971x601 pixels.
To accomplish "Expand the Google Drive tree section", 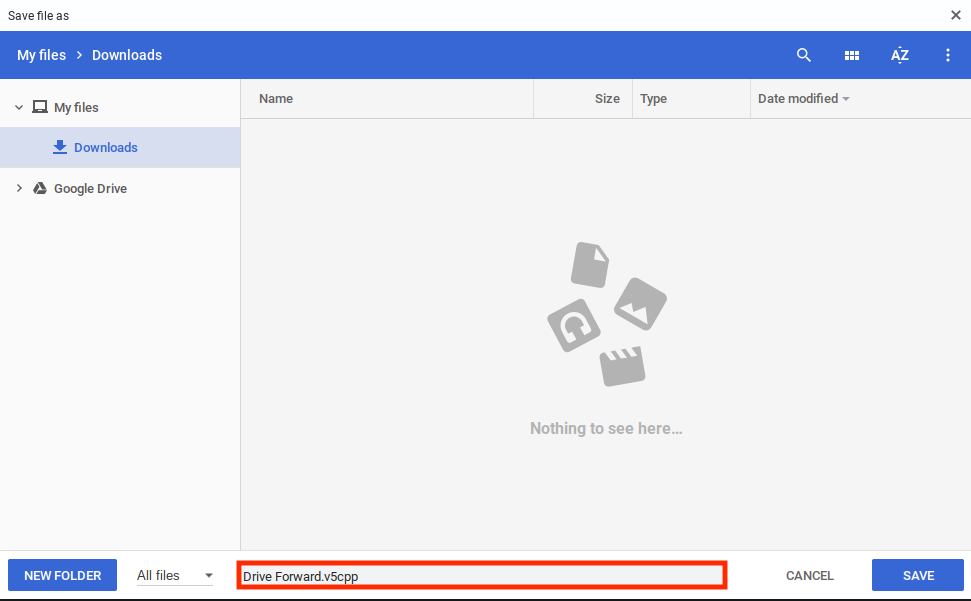I will (18, 188).
